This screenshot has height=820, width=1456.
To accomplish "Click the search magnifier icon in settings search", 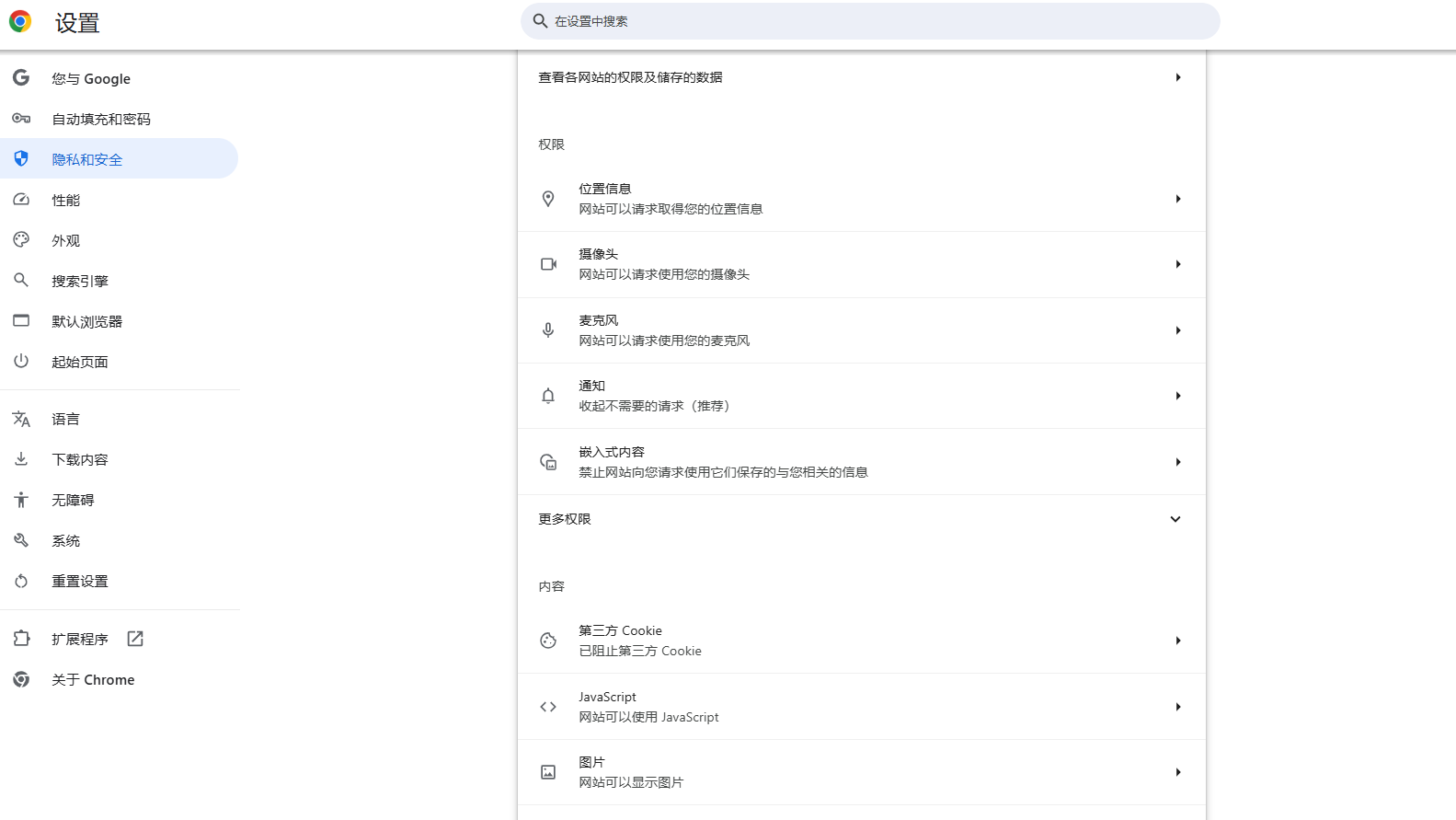I will 541,21.
